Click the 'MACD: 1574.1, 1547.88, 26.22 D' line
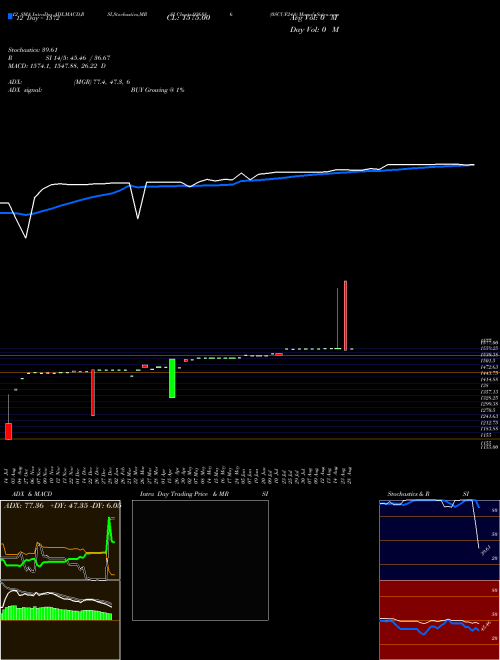The image size is (500, 660). [57, 66]
